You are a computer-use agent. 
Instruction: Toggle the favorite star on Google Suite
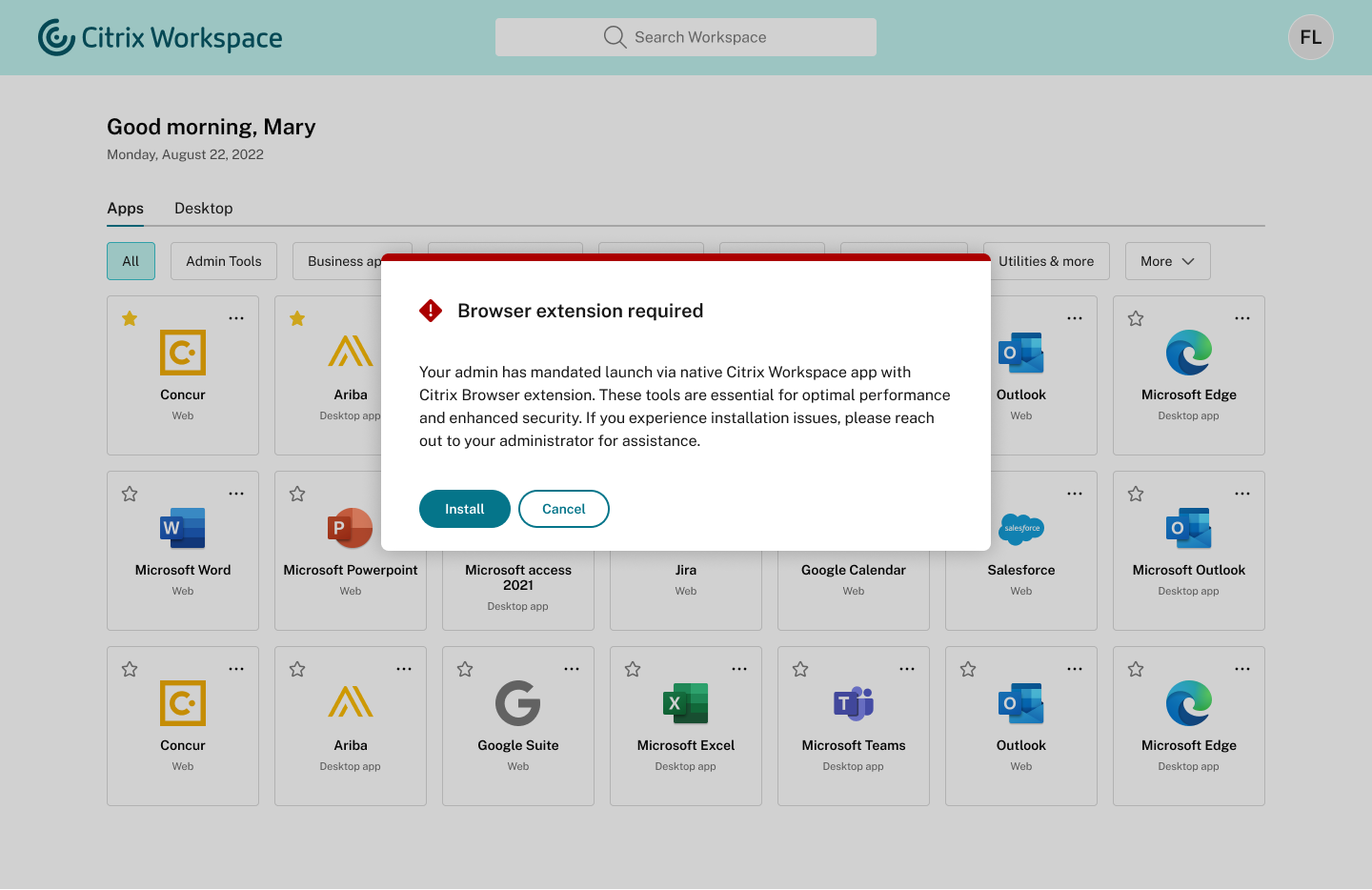465,669
